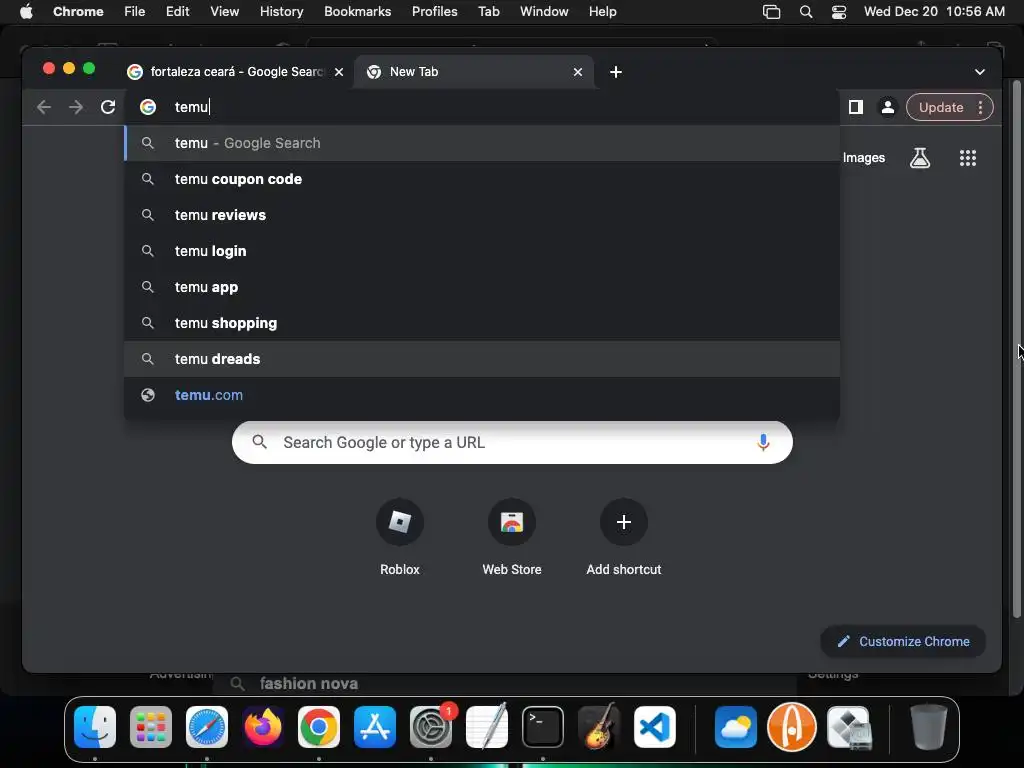Click the address bar containing temu

coord(482,107)
